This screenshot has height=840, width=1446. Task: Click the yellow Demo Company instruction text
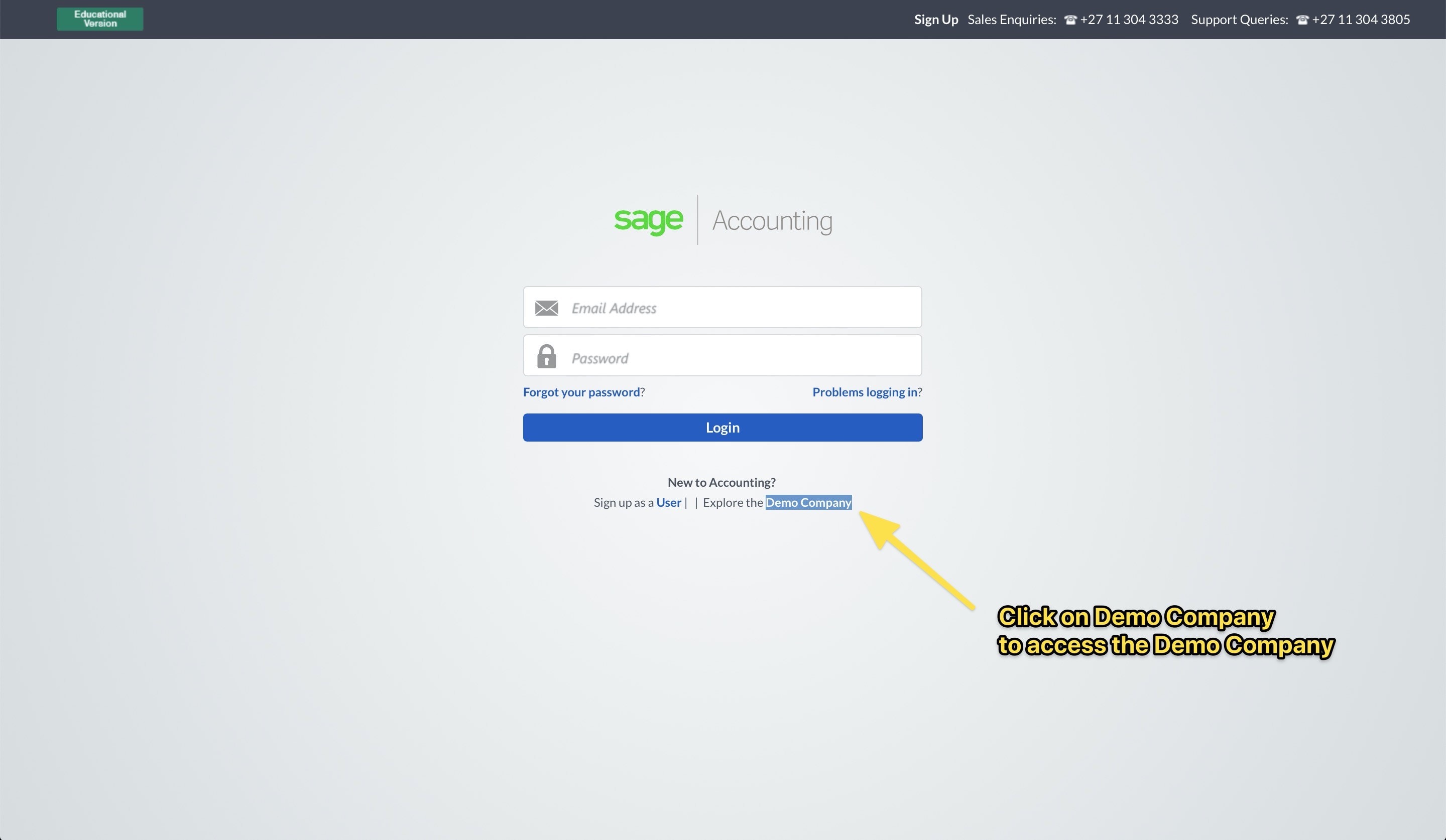click(1165, 631)
